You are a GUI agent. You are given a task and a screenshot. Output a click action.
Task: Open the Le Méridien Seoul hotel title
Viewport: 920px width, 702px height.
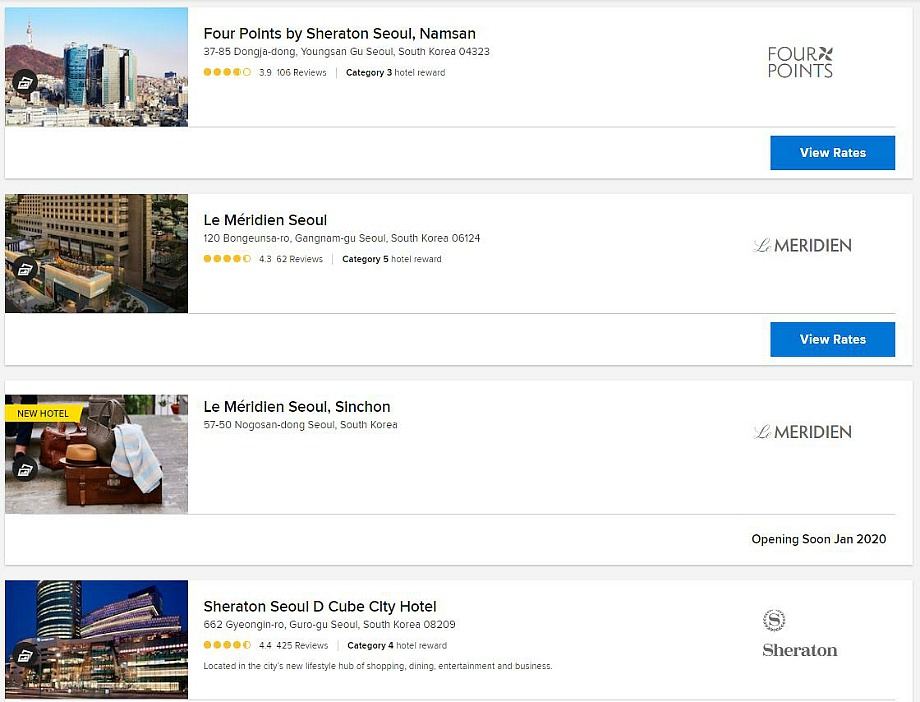(x=265, y=220)
